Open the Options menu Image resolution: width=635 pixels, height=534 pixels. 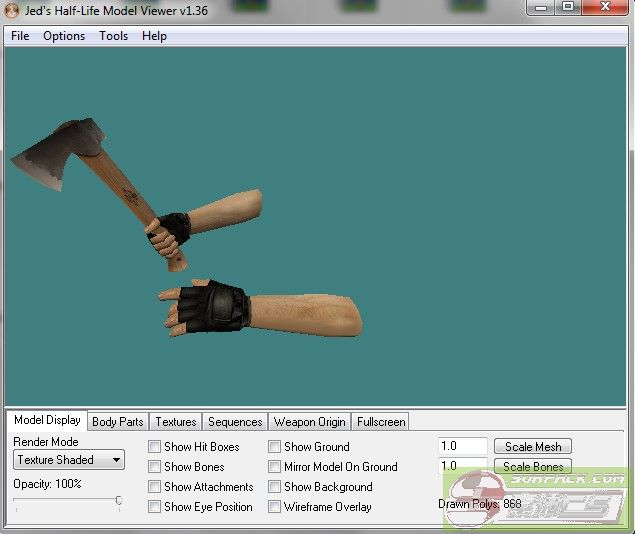pos(64,36)
